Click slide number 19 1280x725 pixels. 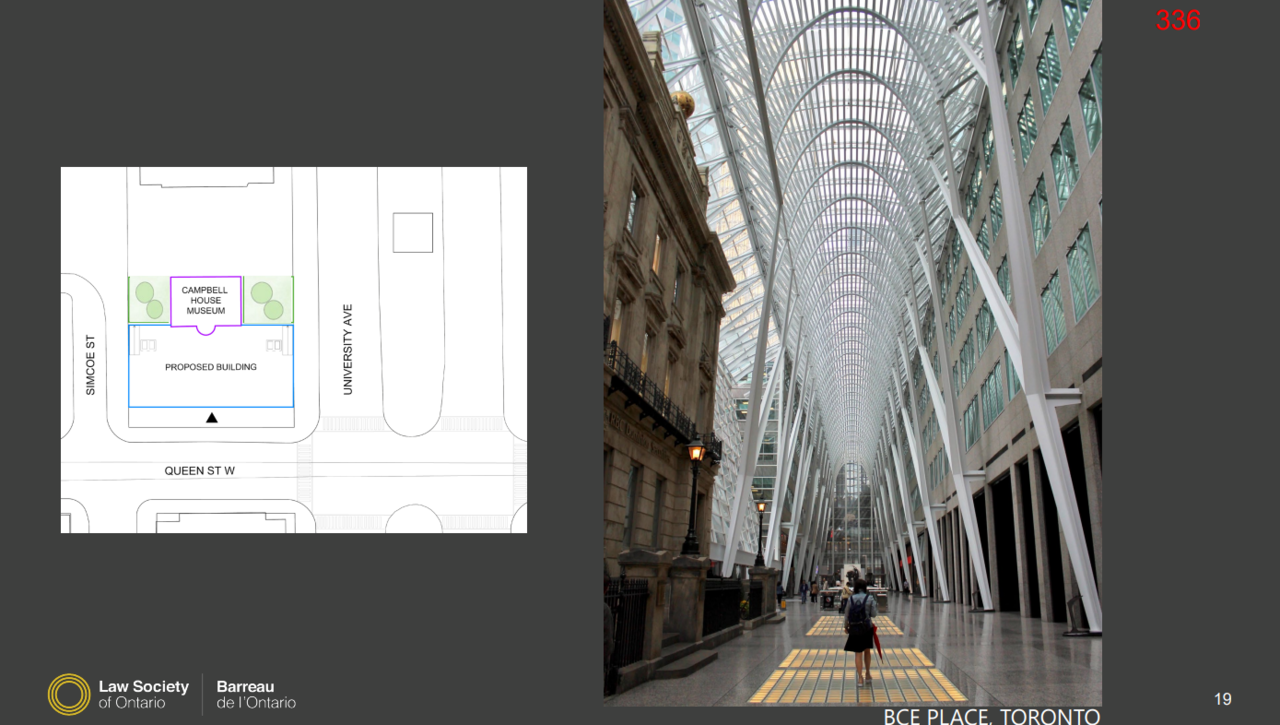pyautogui.click(x=1222, y=699)
